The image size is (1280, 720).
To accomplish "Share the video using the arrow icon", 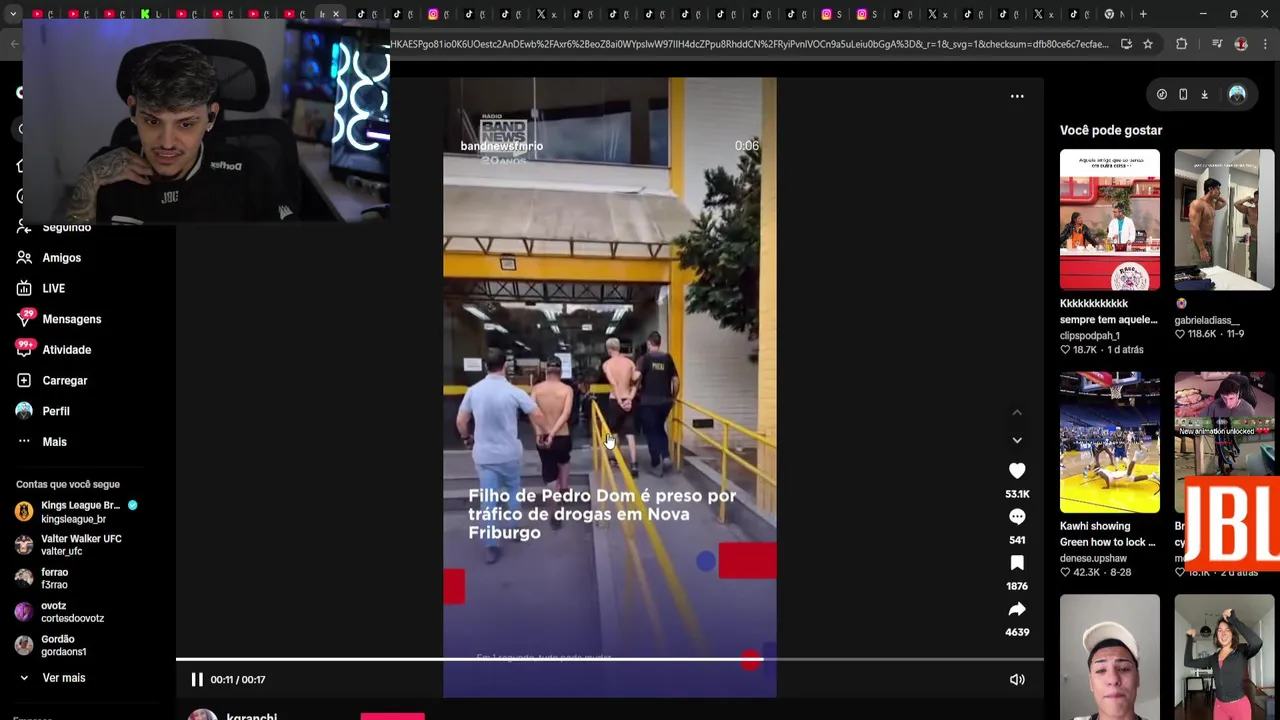I will click(x=1017, y=609).
